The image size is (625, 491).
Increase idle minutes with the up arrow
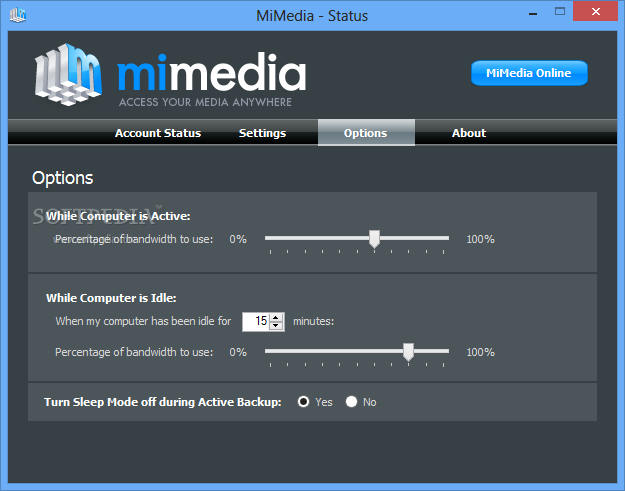(x=276, y=318)
